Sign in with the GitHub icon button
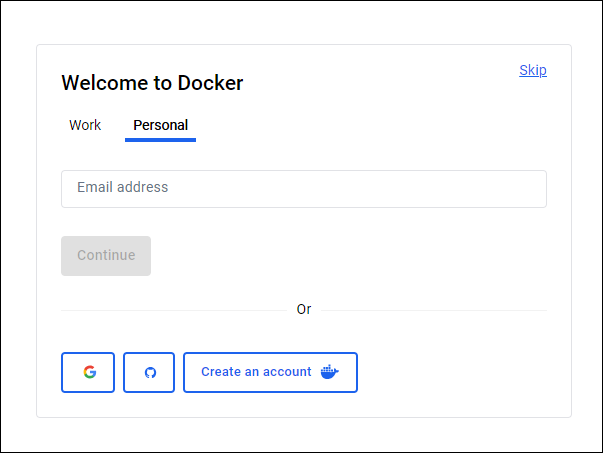Image resolution: width=603 pixels, height=453 pixels. 149,372
